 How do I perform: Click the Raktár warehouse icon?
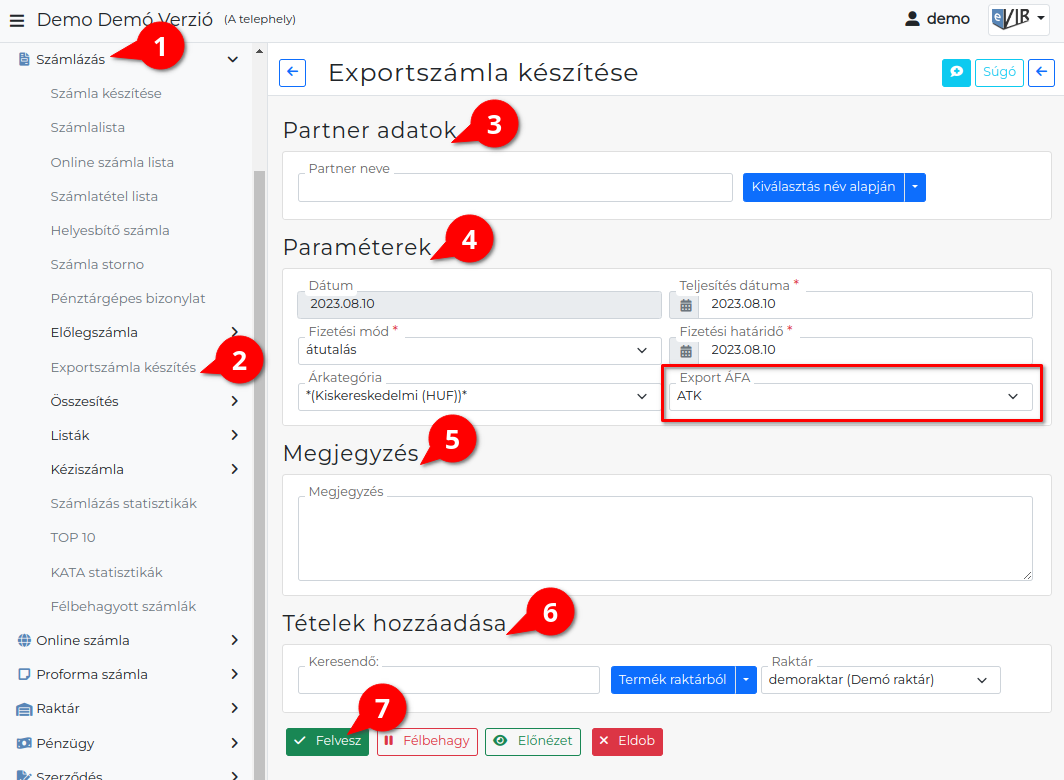24,709
